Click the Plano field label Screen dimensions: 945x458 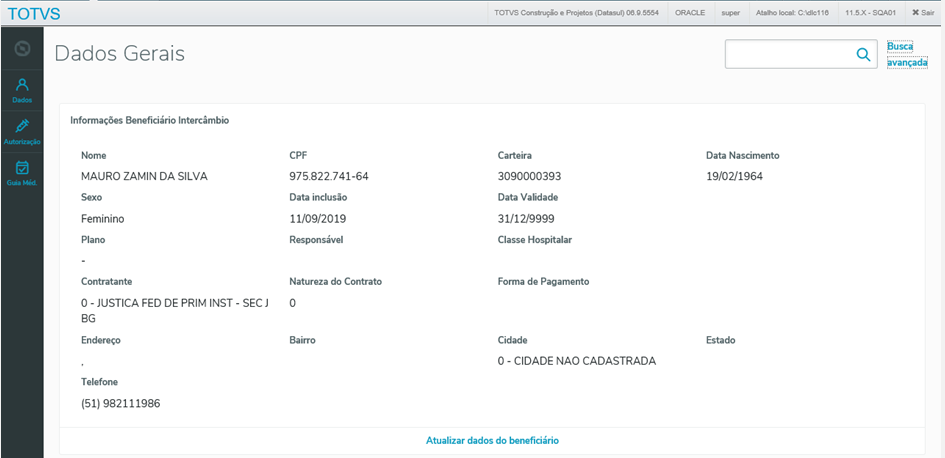click(x=93, y=239)
